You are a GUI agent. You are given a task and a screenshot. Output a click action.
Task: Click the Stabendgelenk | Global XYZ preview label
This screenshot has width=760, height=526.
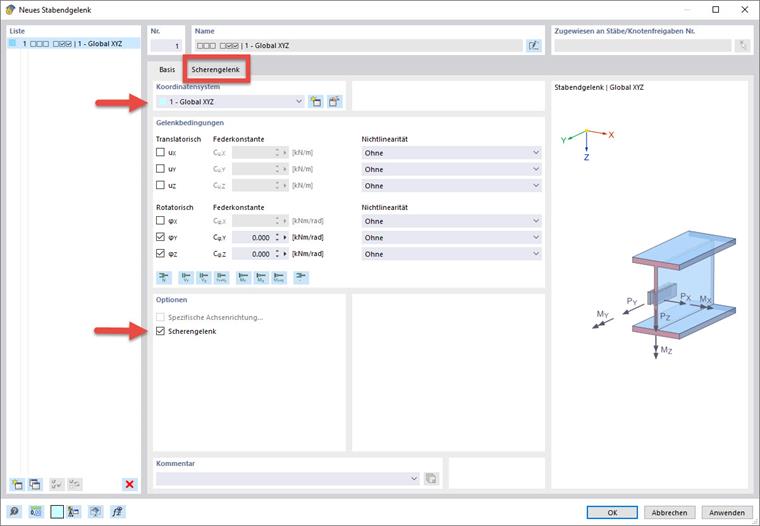click(x=599, y=87)
